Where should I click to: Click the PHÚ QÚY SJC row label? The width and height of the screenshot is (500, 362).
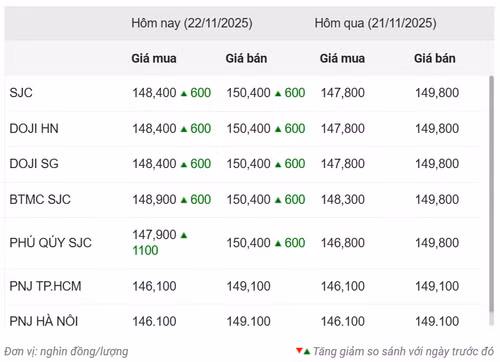50,243
